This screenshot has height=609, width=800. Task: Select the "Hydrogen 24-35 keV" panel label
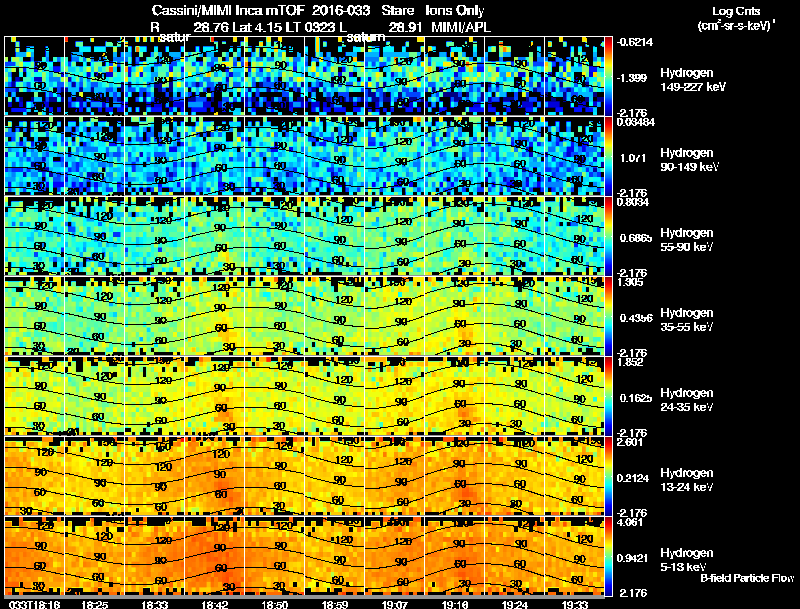pos(687,400)
